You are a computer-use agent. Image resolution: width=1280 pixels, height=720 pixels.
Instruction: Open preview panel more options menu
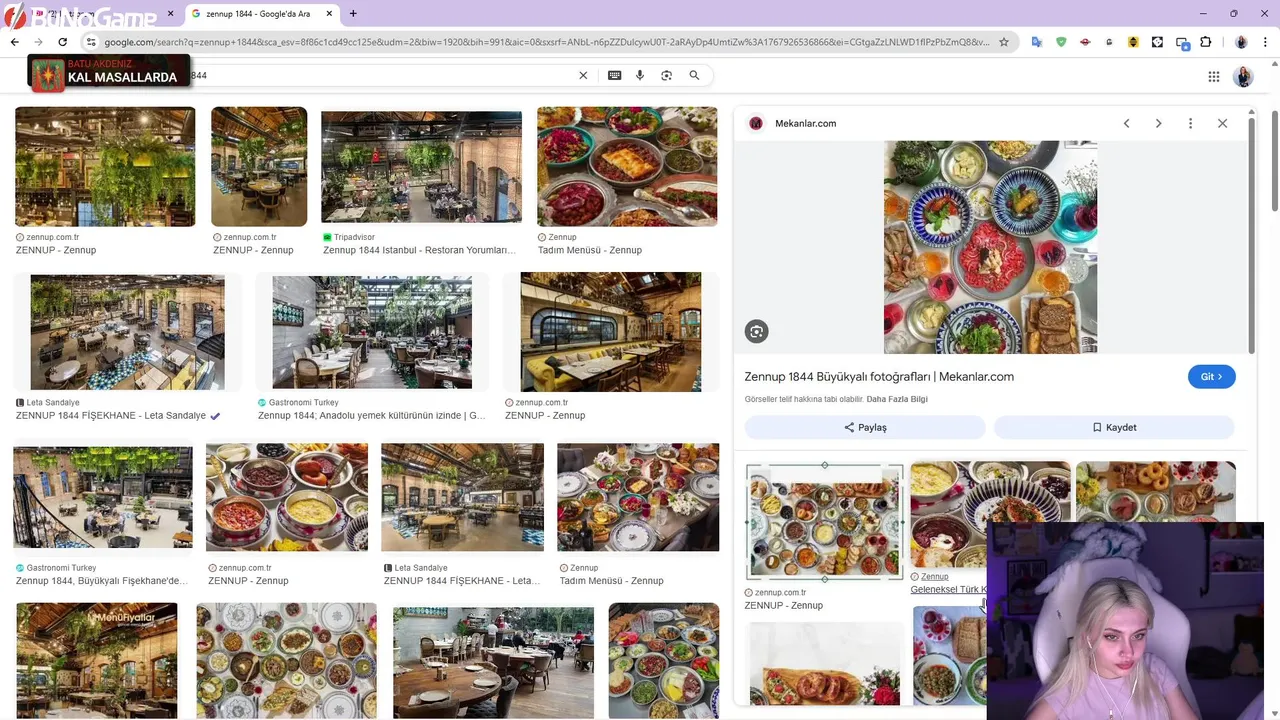[1190, 123]
